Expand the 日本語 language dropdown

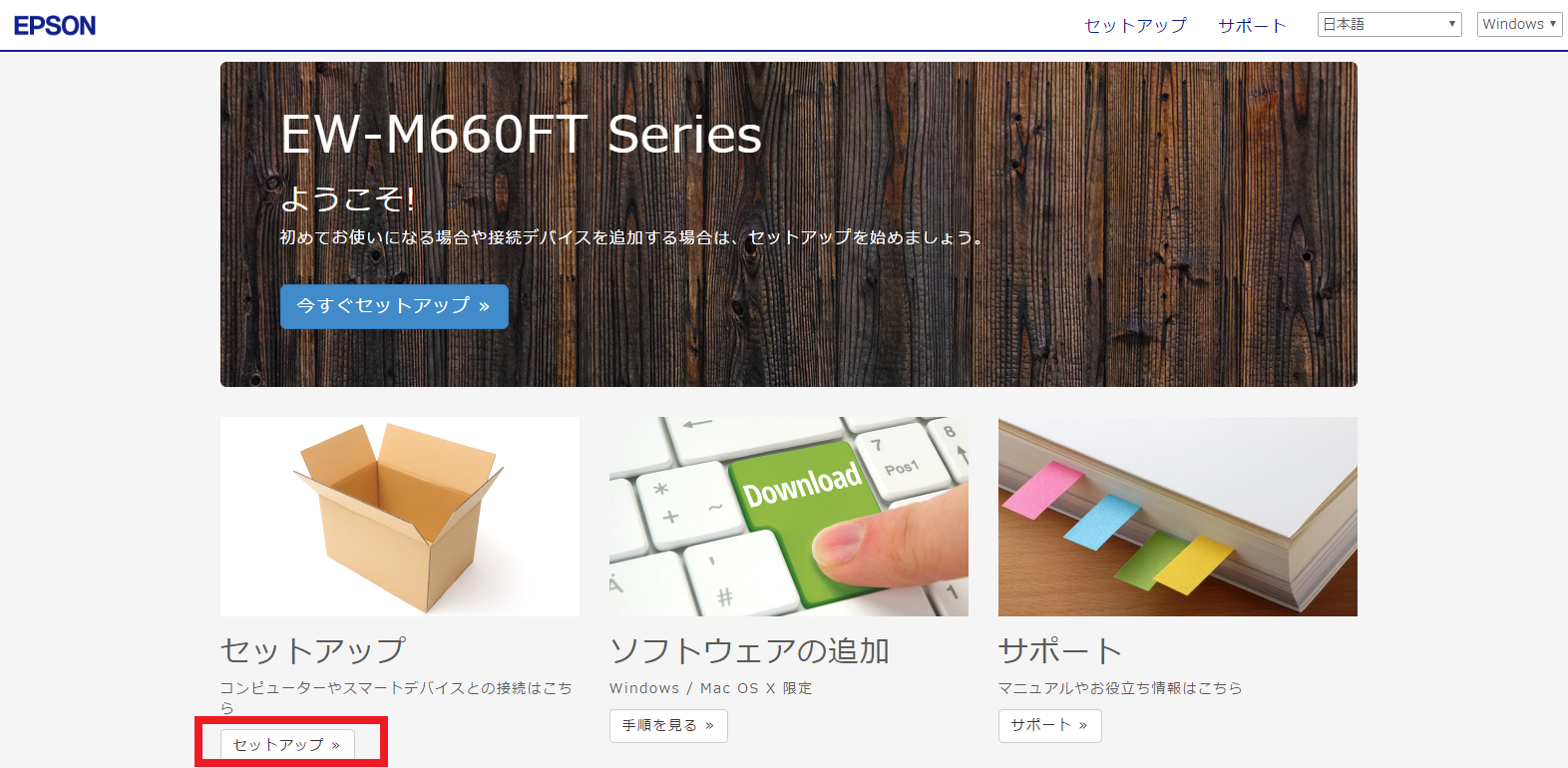click(x=1389, y=24)
